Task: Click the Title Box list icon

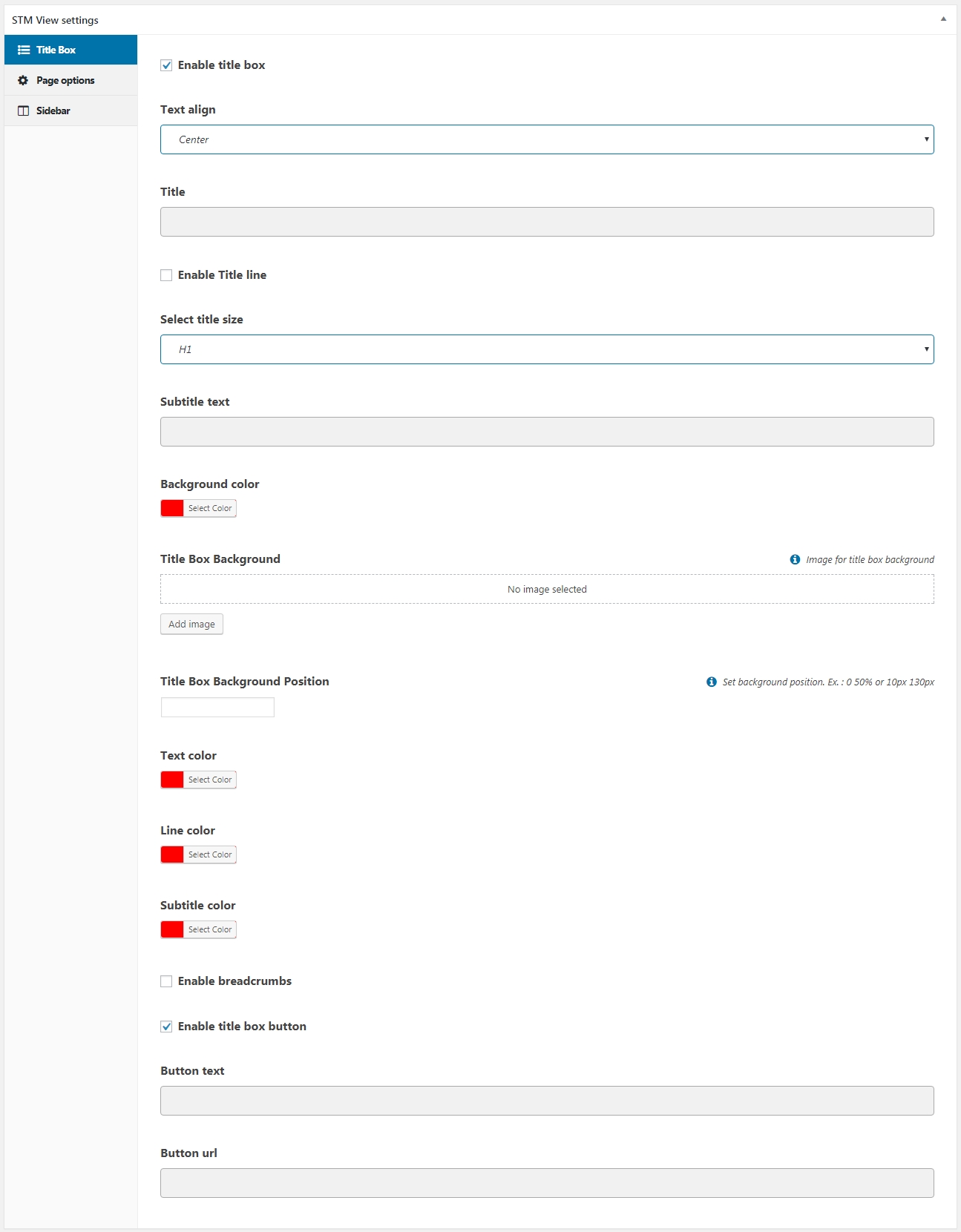Action: [x=24, y=50]
